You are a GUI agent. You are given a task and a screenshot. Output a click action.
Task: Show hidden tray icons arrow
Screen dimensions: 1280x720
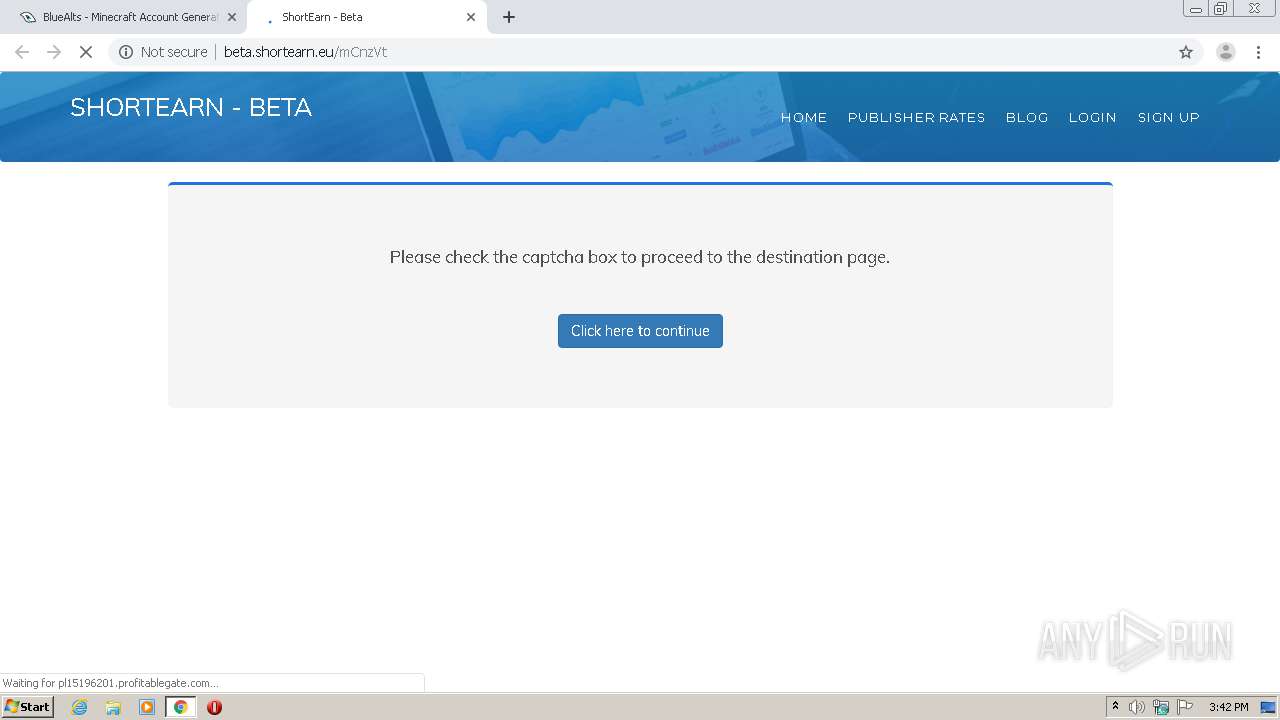pos(1115,707)
